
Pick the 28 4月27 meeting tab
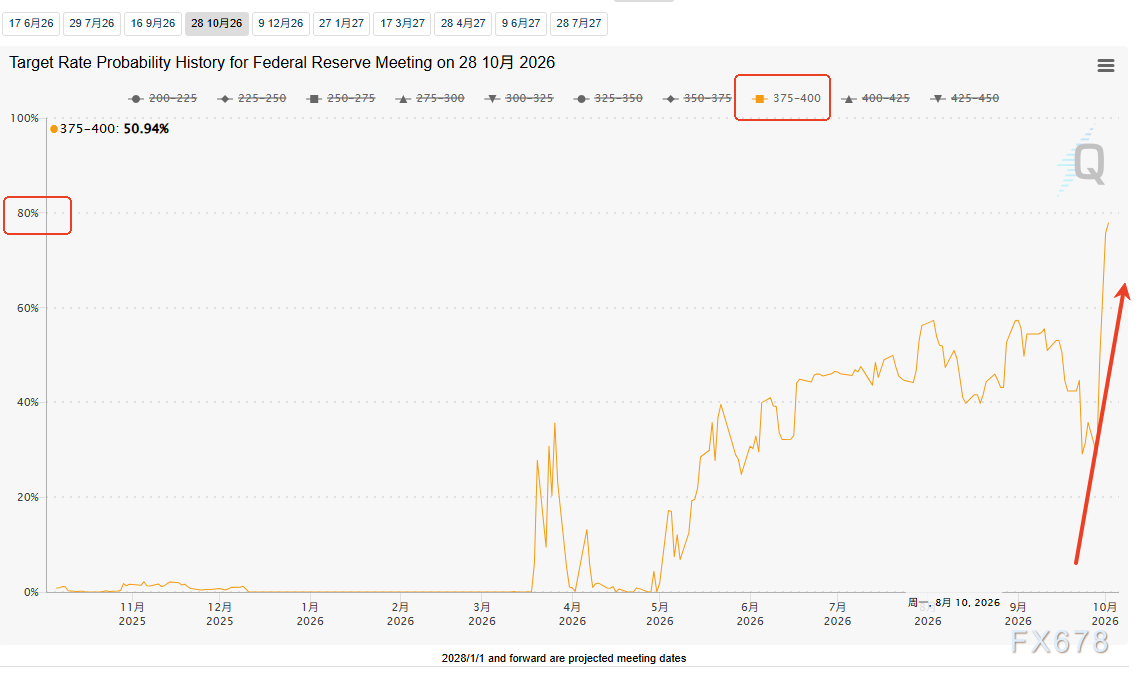(x=463, y=23)
